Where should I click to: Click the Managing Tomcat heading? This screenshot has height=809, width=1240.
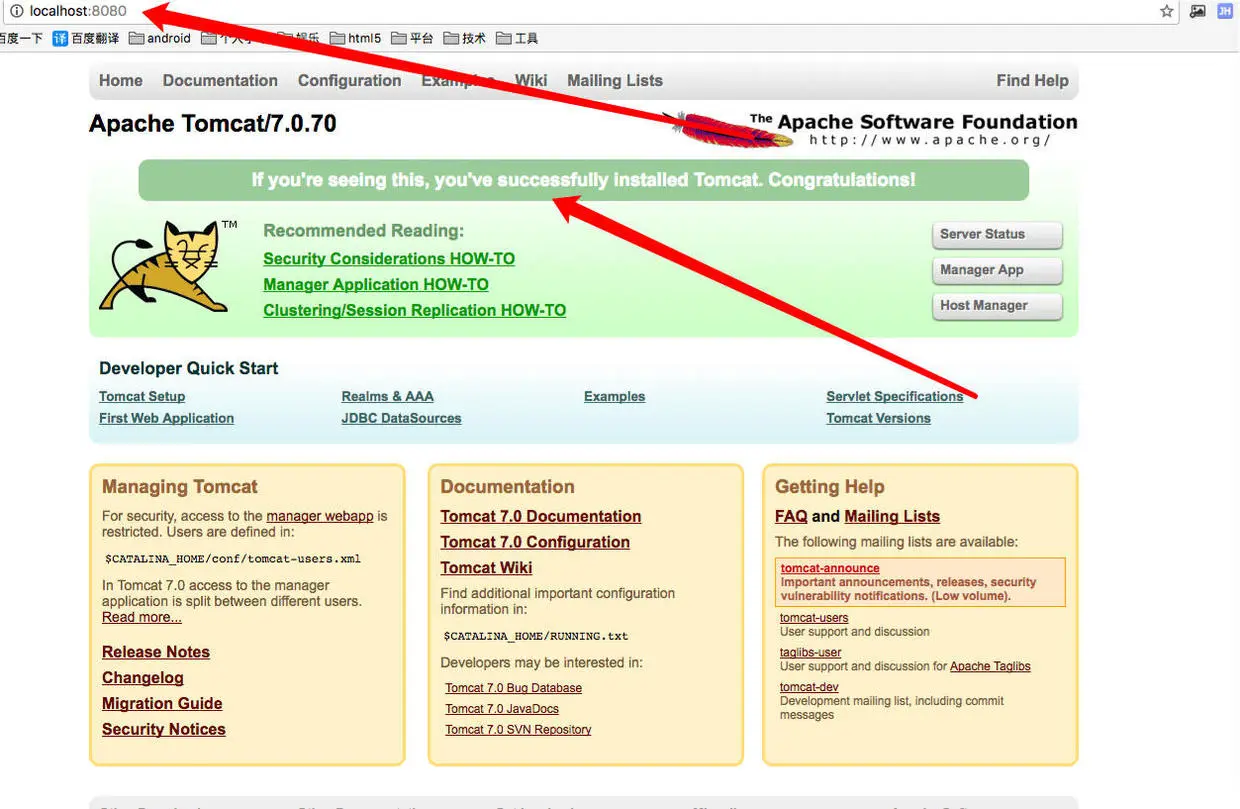(180, 487)
